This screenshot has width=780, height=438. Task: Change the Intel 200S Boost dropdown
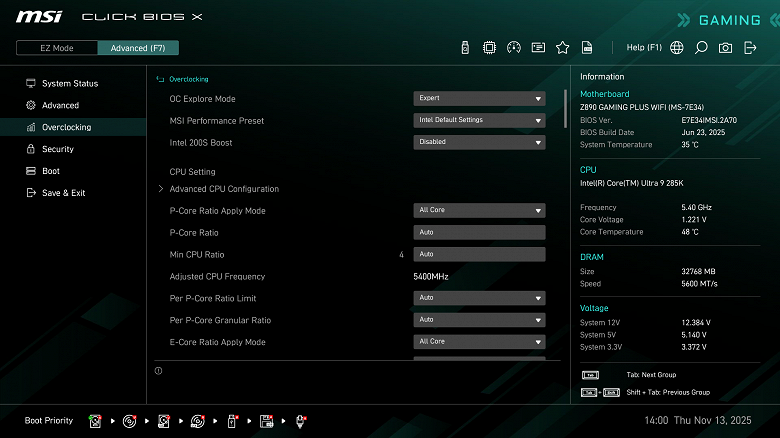coord(479,142)
